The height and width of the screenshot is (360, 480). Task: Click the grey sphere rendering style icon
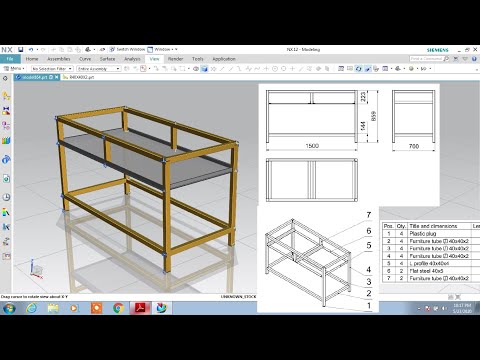coord(411,69)
